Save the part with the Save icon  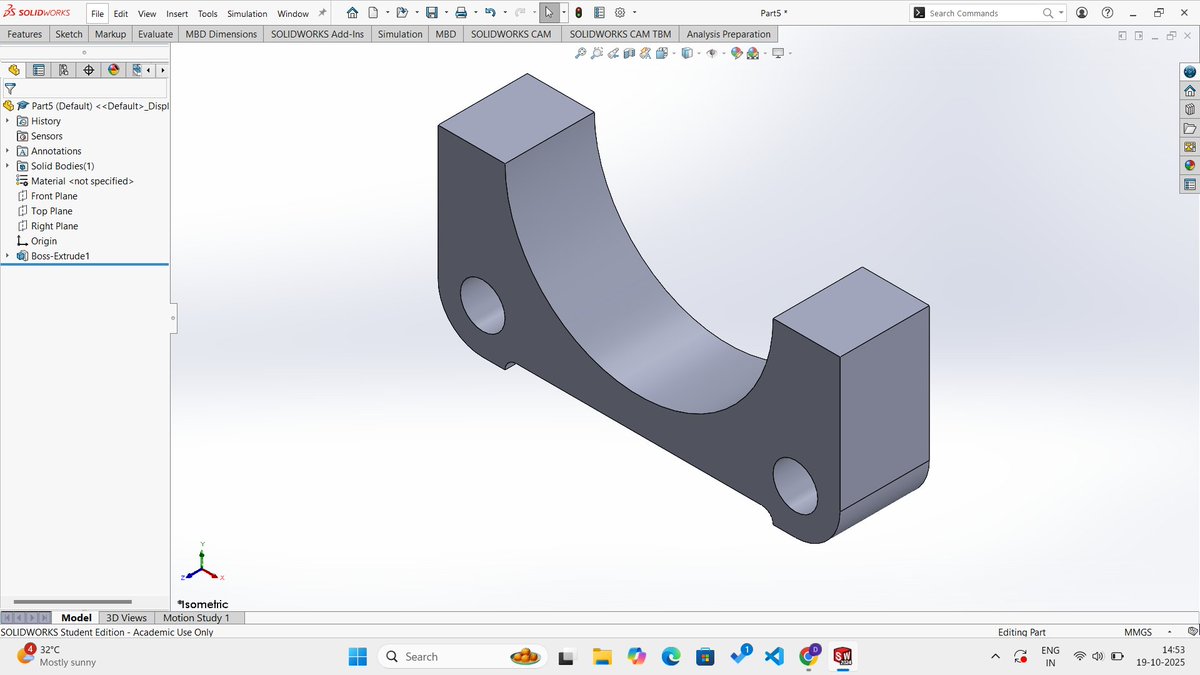click(x=431, y=13)
